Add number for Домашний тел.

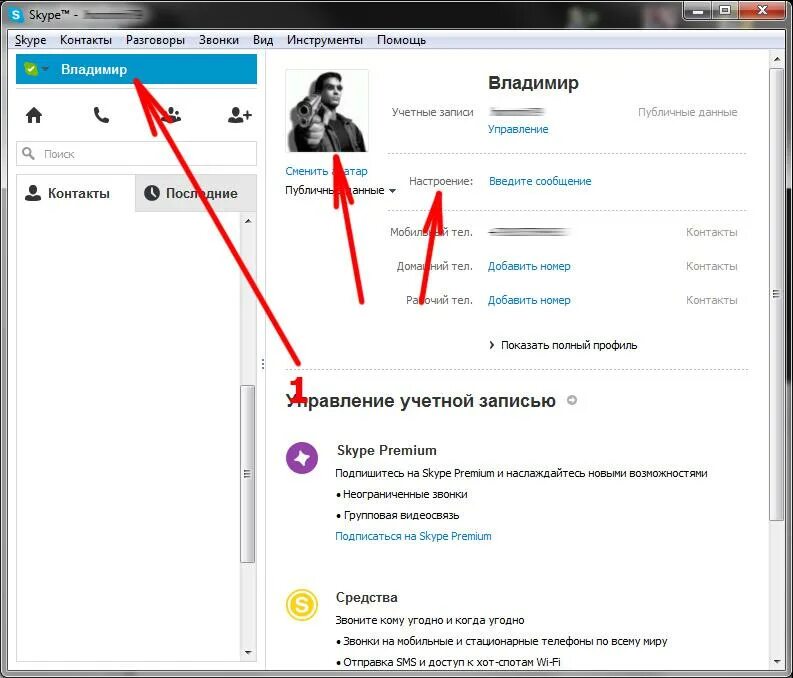pyautogui.click(x=529, y=266)
